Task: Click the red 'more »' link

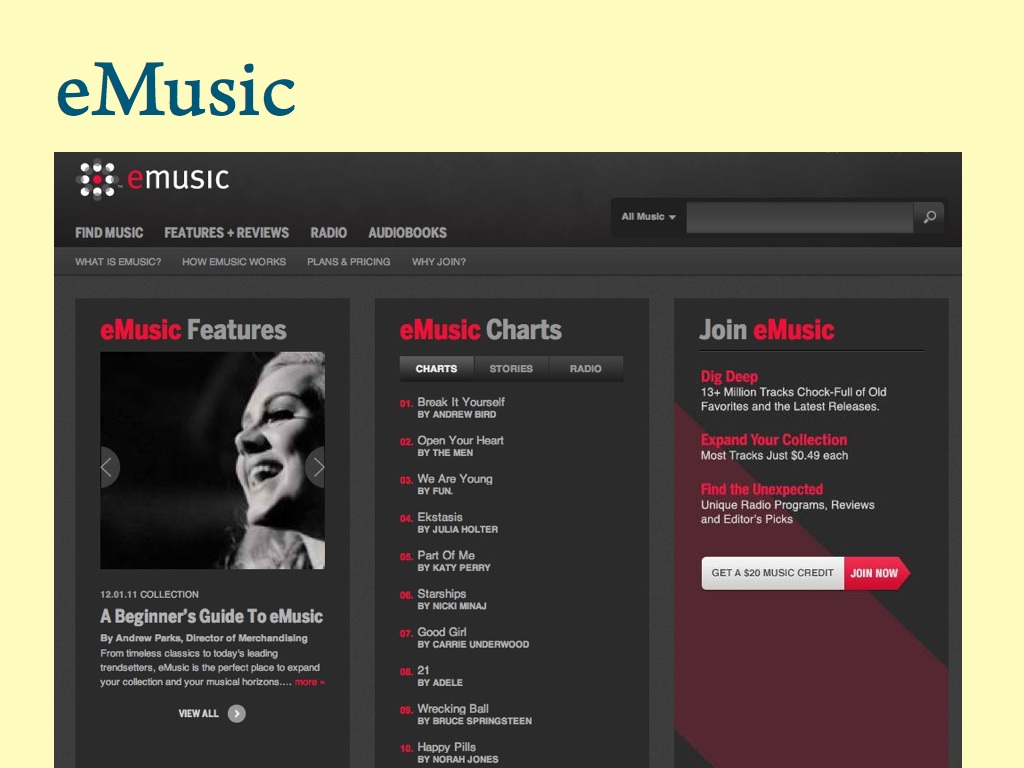Action: 310,682
